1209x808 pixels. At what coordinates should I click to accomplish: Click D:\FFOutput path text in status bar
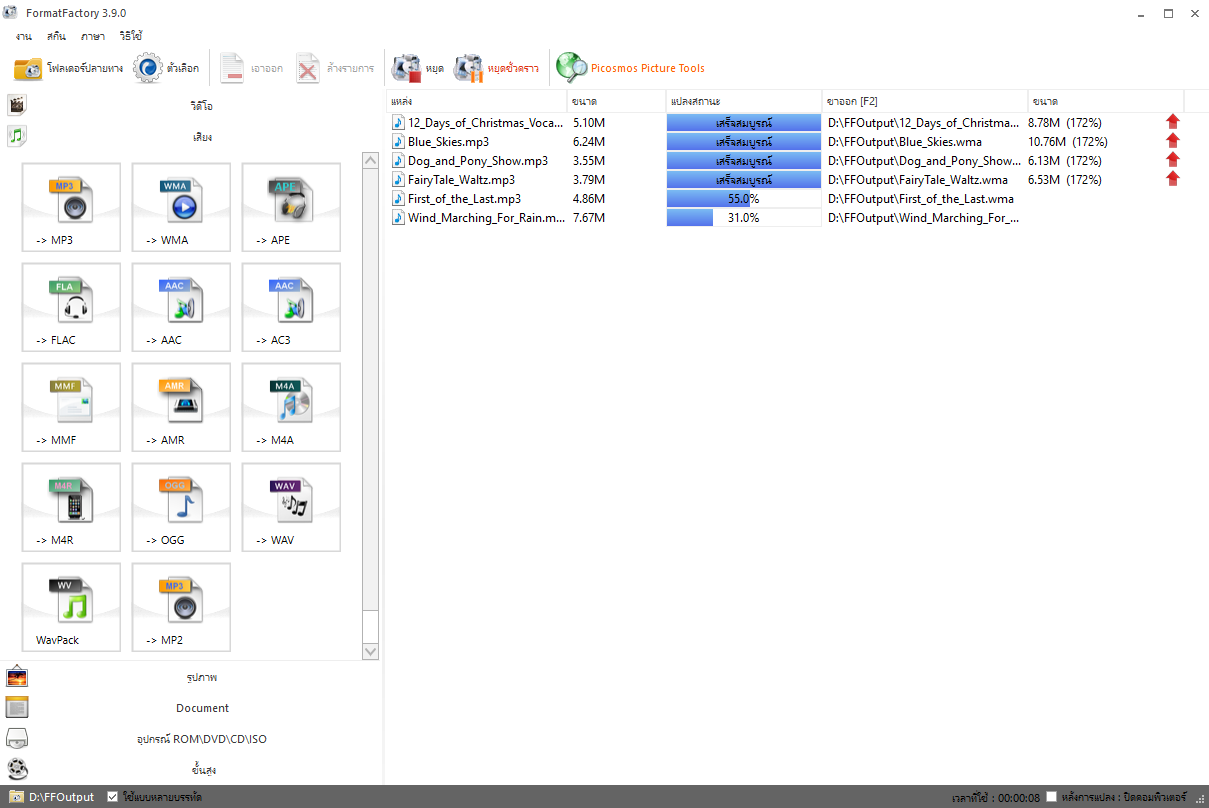(61, 797)
